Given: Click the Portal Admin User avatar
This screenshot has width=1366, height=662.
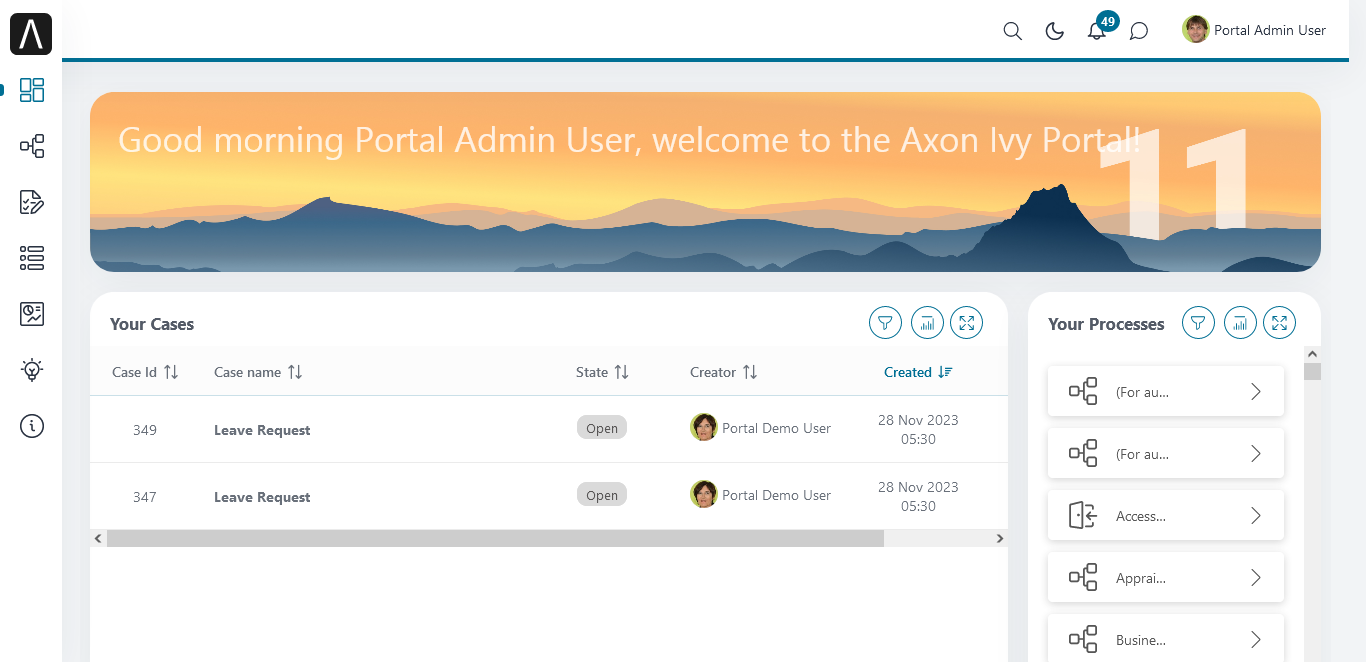Looking at the screenshot, I should pyautogui.click(x=1195, y=30).
